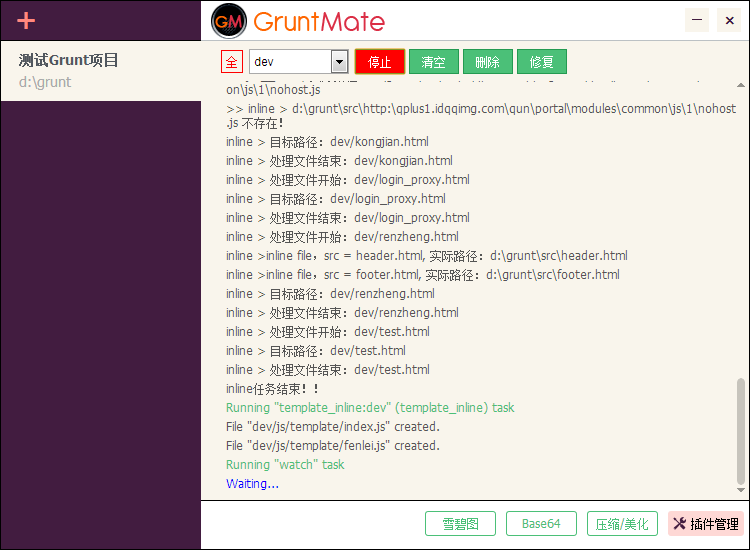Screen dimensions: 750x550
Task: Click the 目标路径: dev/kongjian.html line
Action: pyautogui.click(x=327, y=142)
